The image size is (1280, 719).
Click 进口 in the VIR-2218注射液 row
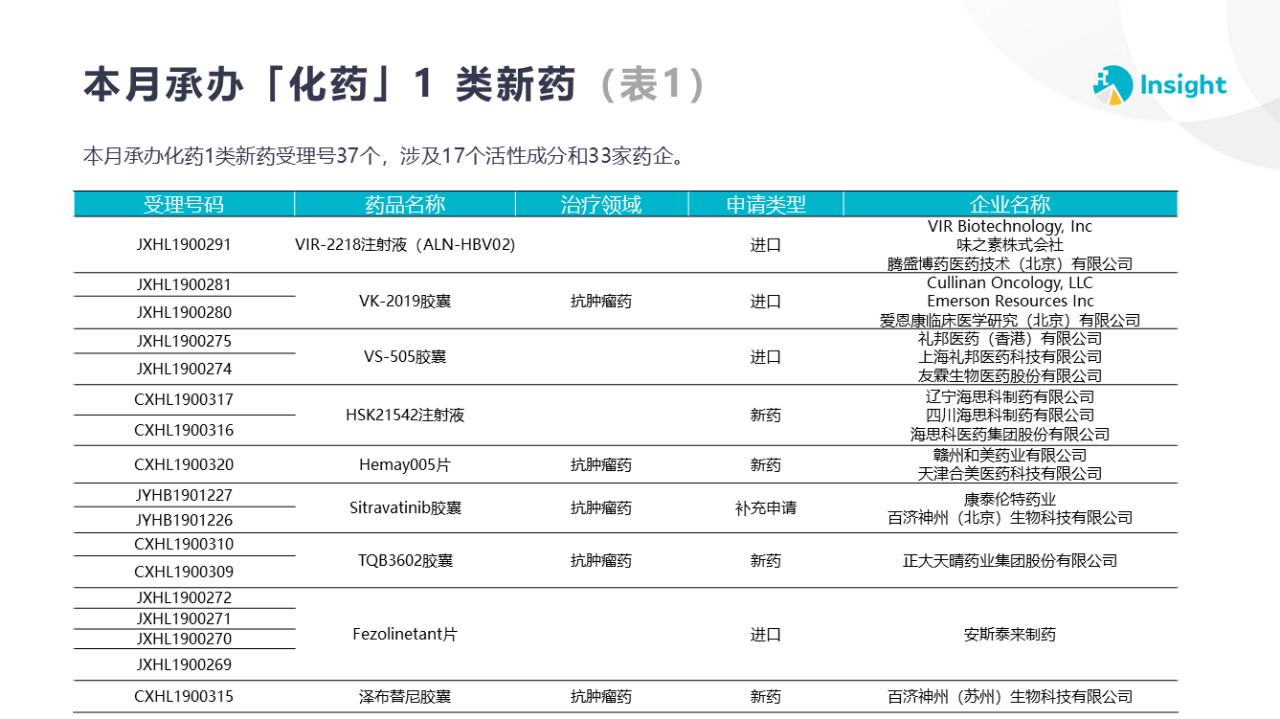click(765, 245)
